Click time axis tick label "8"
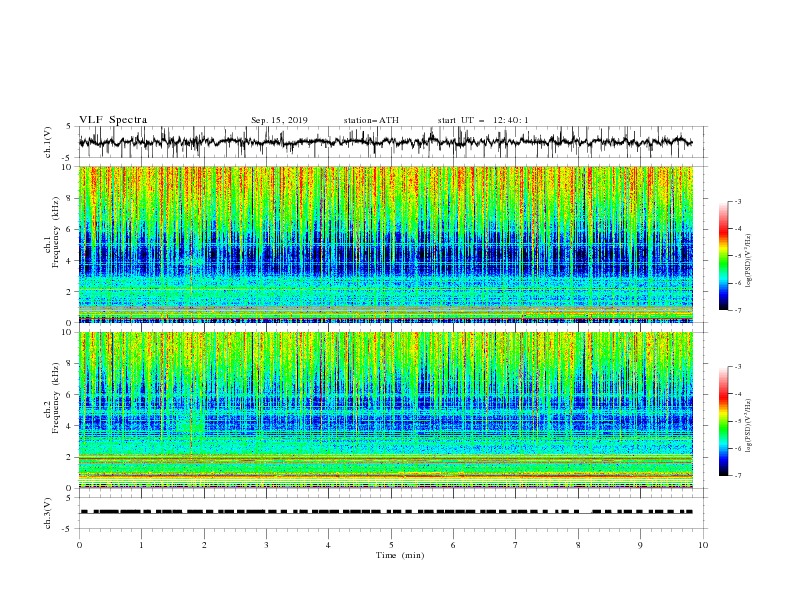This screenshot has width=792, height=612. pyautogui.click(x=578, y=545)
